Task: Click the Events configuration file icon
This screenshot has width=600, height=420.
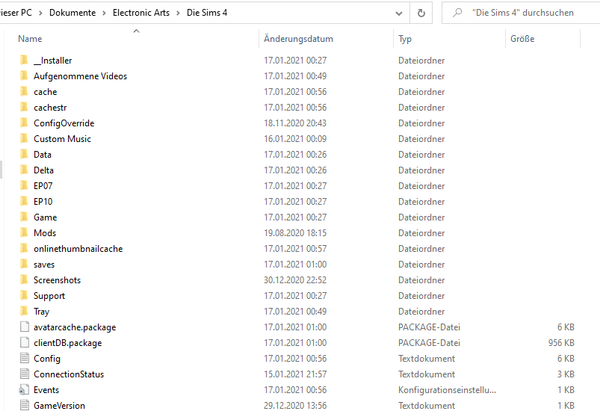Action: [24, 390]
